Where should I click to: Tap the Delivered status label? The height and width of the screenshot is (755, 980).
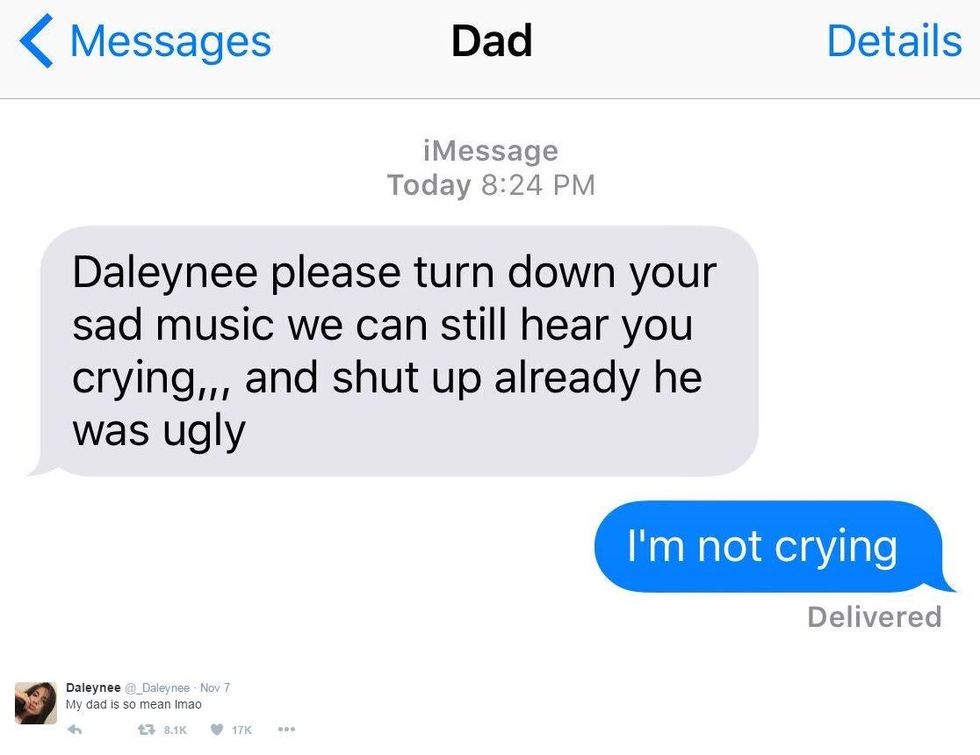(x=874, y=617)
